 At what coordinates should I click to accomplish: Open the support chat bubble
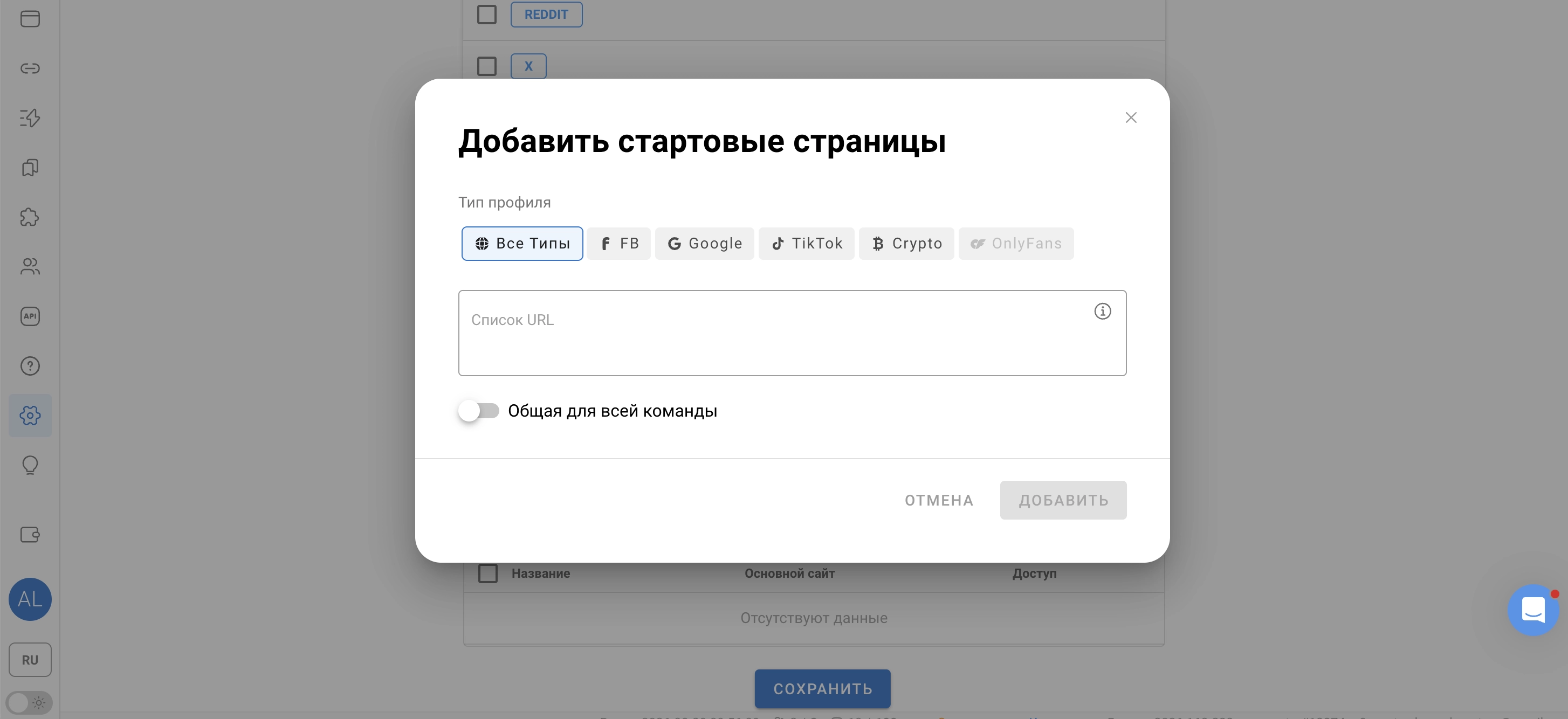click(1533, 610)
